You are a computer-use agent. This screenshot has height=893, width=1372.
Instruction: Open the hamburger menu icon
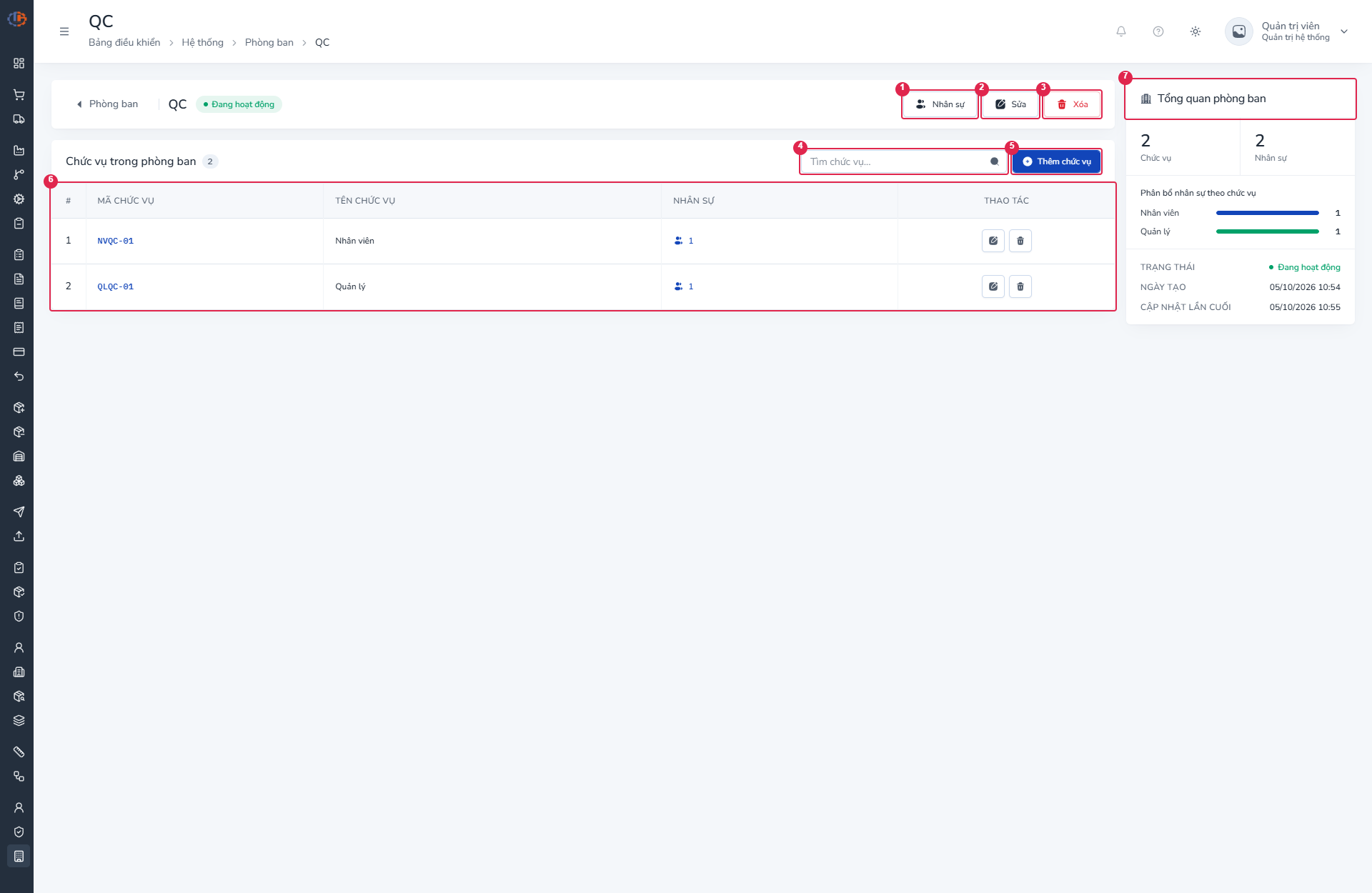pyautogui.click(x=64, y=31)
